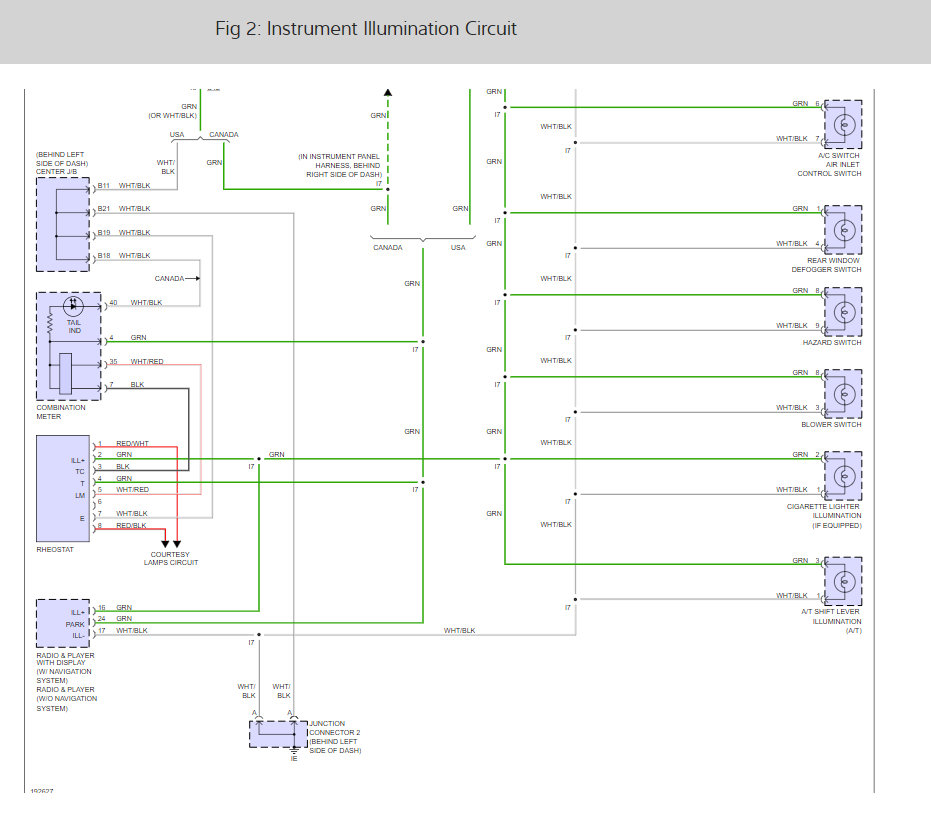Click the 'BEHIND LEFT SIDE OF DASH' note above Center J/B
This screenshot has height=818, width=931.
tap(62, 159)
